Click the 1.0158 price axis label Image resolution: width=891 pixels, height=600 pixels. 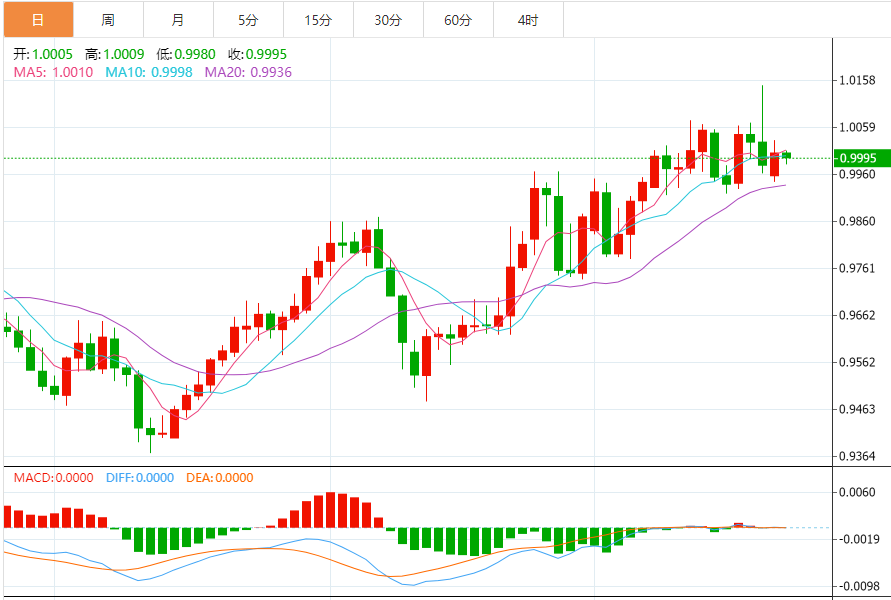pyautogui.click(x=857, y=80)
